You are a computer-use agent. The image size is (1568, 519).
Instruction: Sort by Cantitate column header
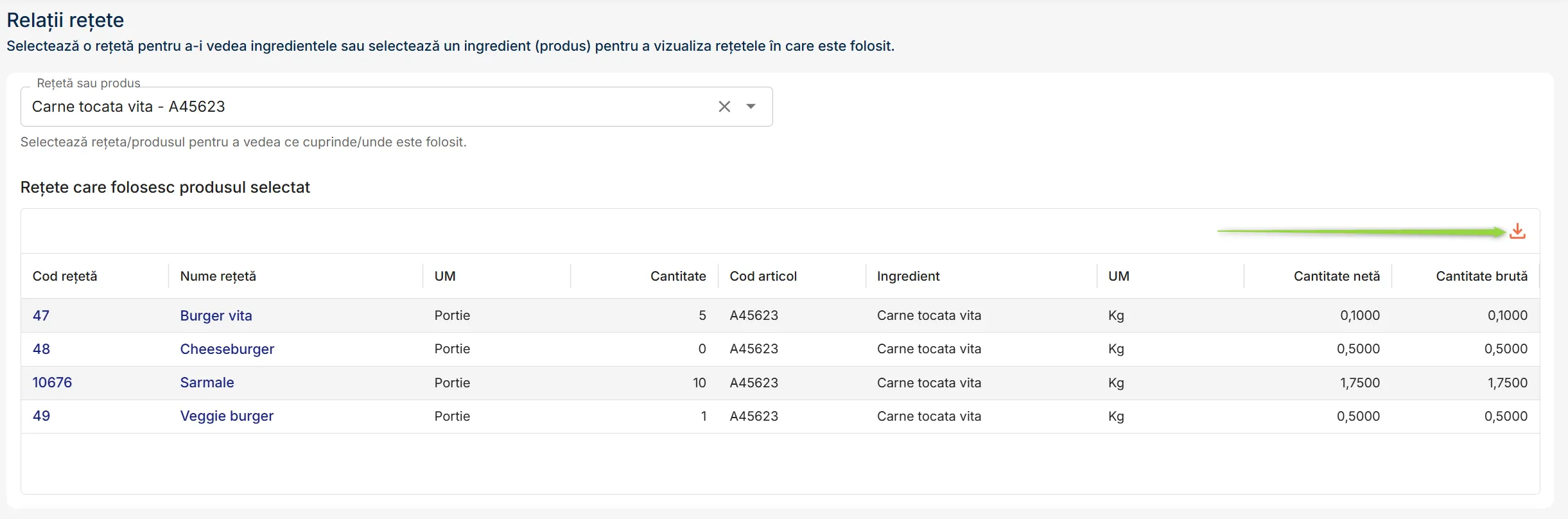pos(678,276)
